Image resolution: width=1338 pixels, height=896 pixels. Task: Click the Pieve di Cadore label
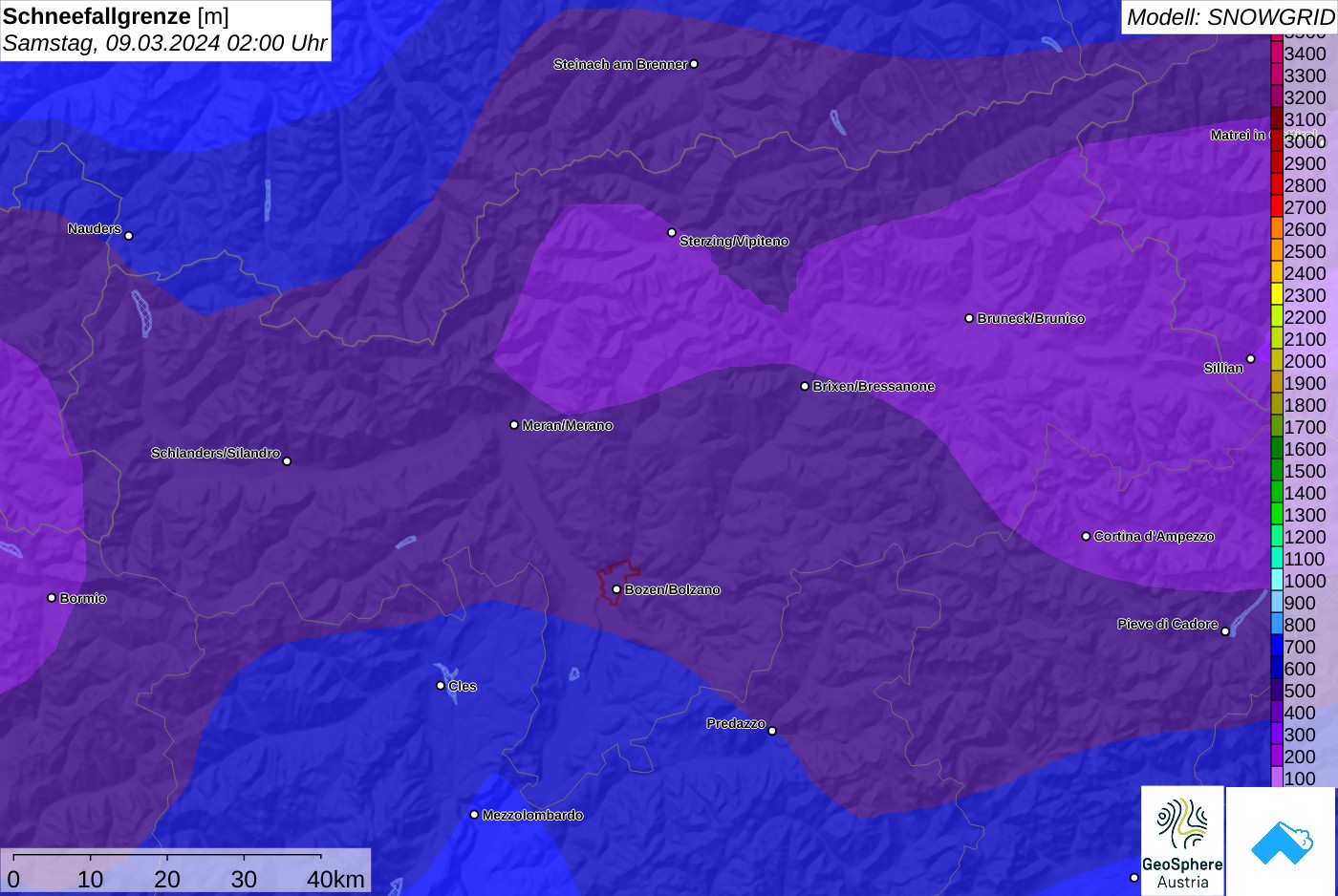pos(1168,624)
